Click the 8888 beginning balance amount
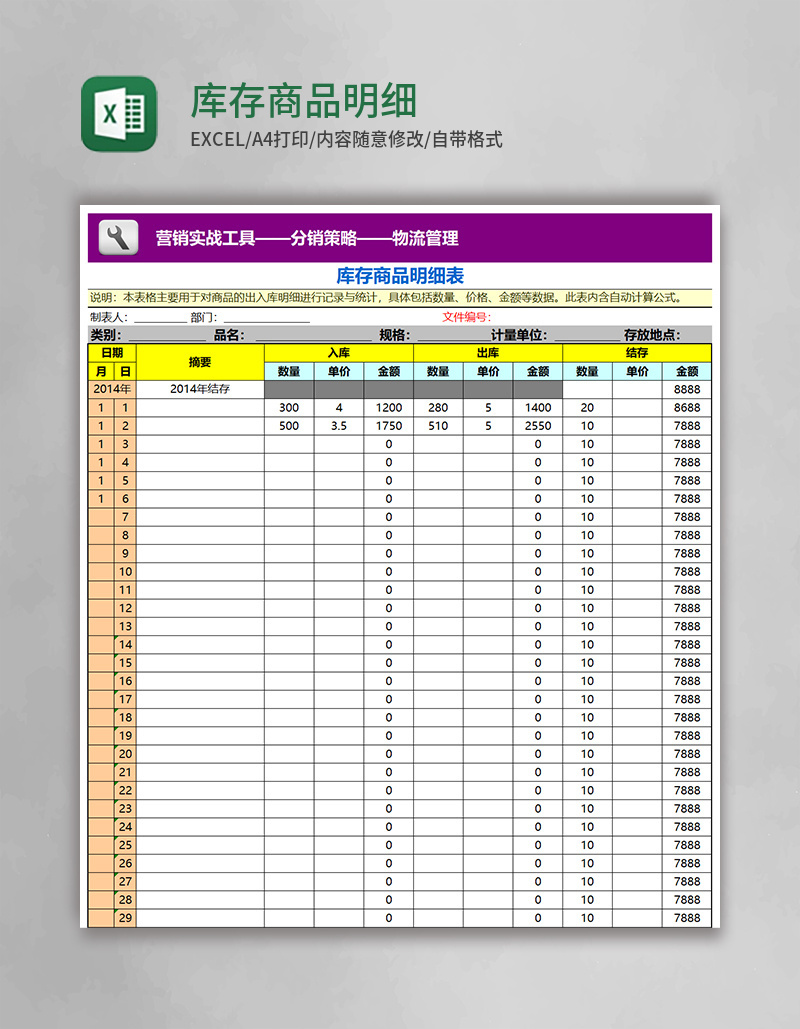The height and width of the screenshot is (1029, 800). point(688,390)
